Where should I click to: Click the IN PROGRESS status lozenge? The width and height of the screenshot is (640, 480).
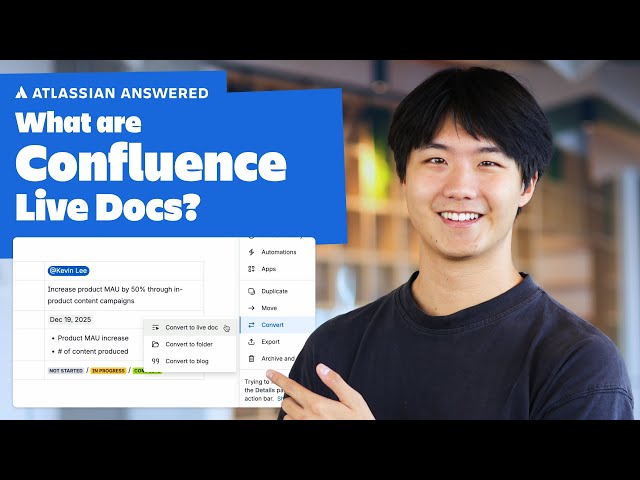(x=108, y=371)
